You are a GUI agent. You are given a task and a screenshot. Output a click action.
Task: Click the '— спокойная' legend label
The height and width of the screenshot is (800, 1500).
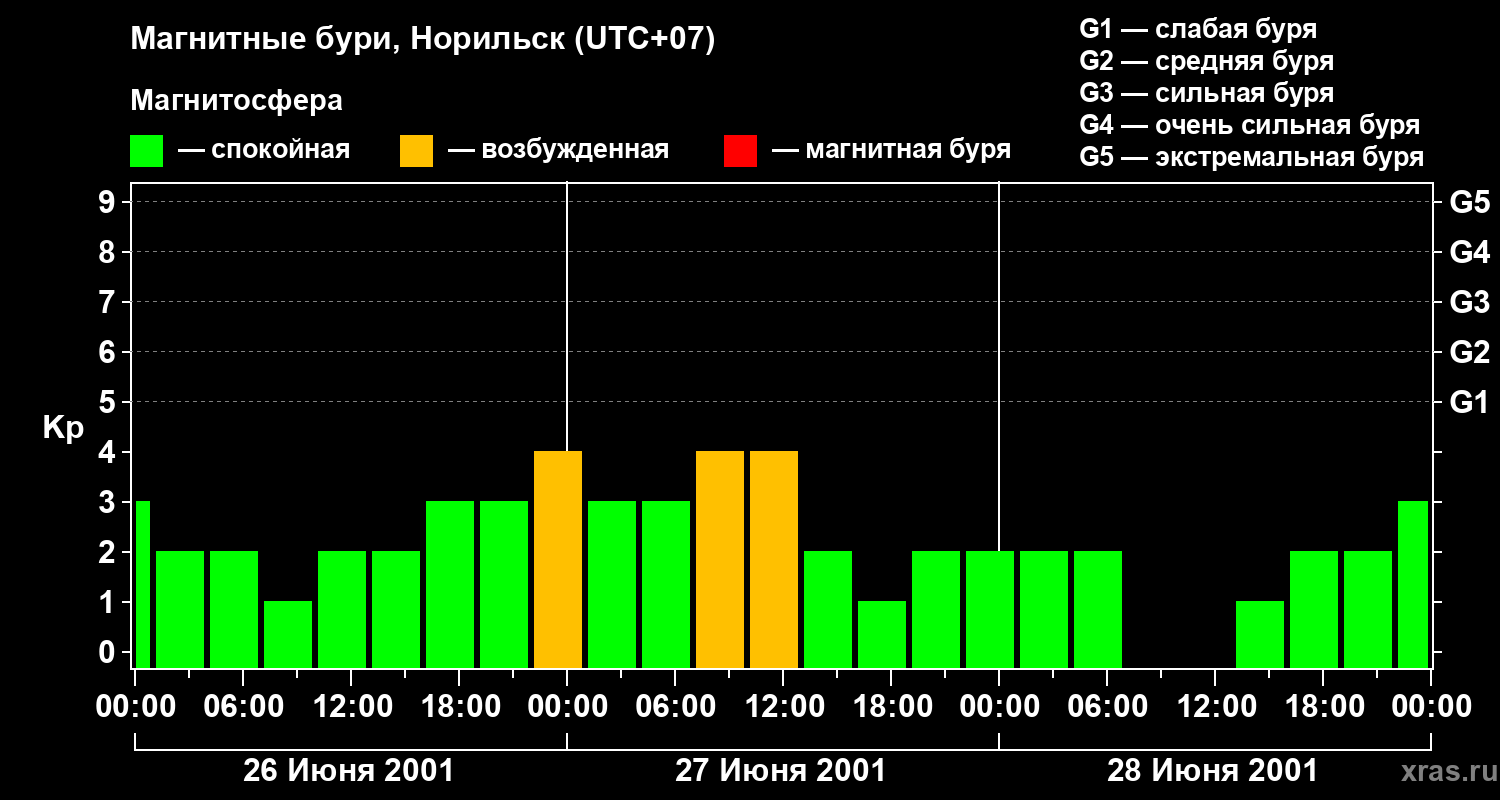264,150
